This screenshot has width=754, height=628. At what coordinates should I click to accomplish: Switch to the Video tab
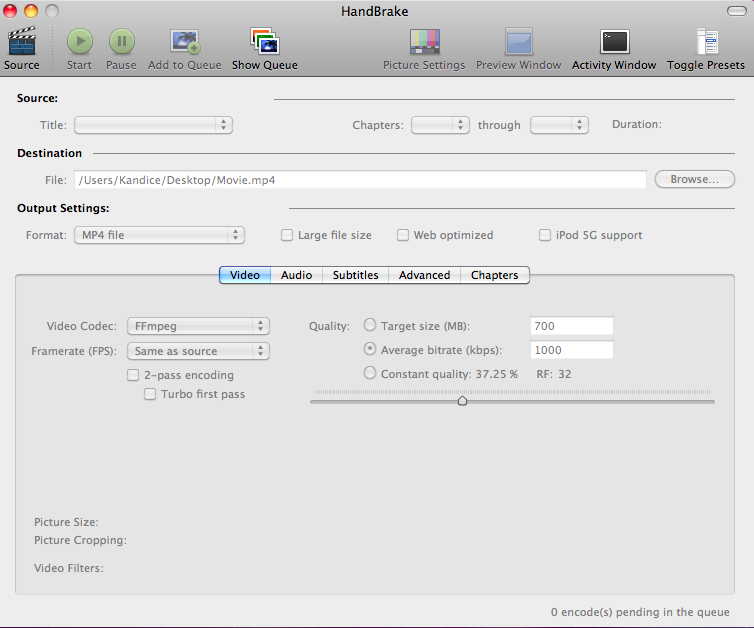click(245, 275)
